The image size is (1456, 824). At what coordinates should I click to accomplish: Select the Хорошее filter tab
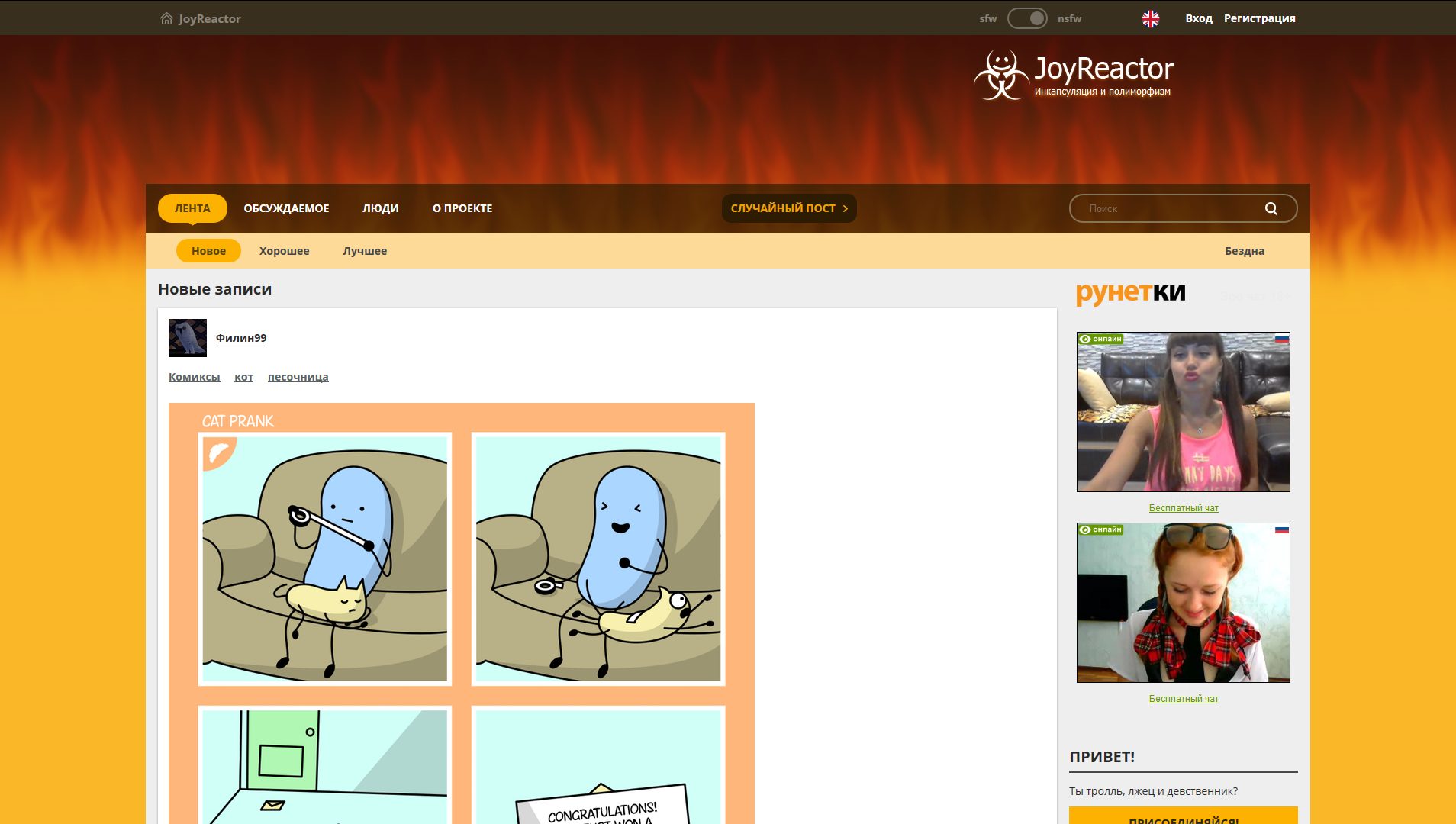tap(284, 251)
